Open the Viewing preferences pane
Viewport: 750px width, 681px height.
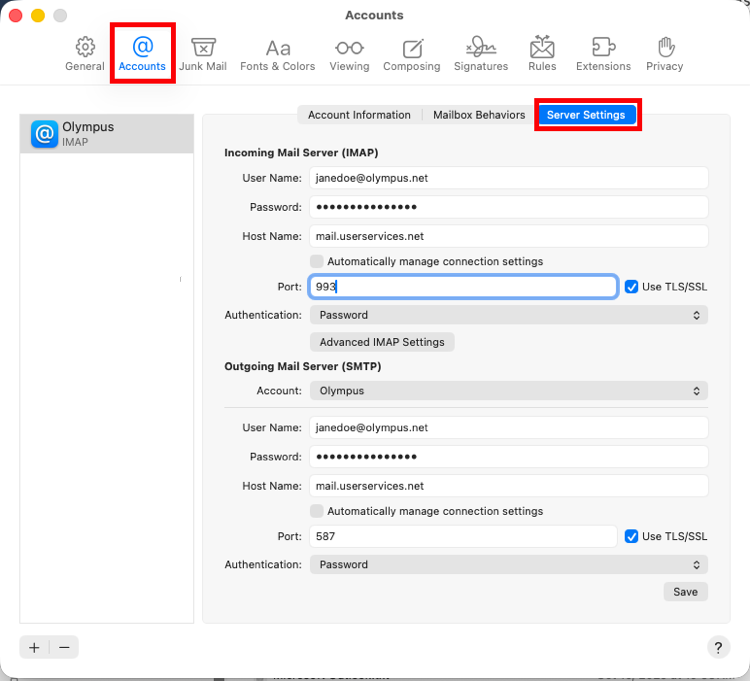[x=349, y=54]
